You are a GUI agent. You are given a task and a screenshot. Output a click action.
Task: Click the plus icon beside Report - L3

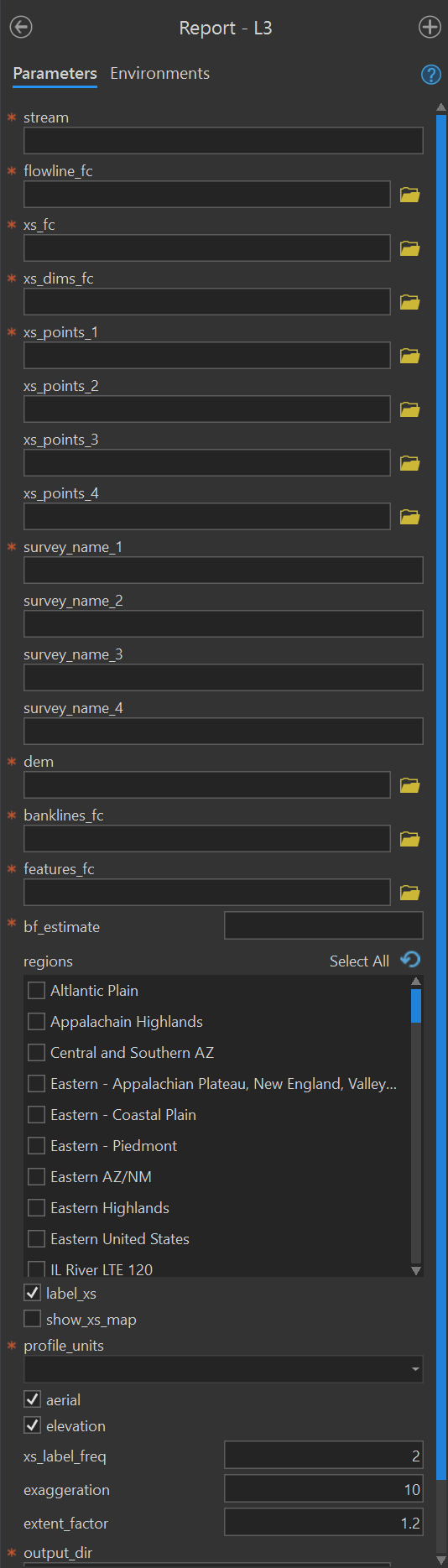430,28
